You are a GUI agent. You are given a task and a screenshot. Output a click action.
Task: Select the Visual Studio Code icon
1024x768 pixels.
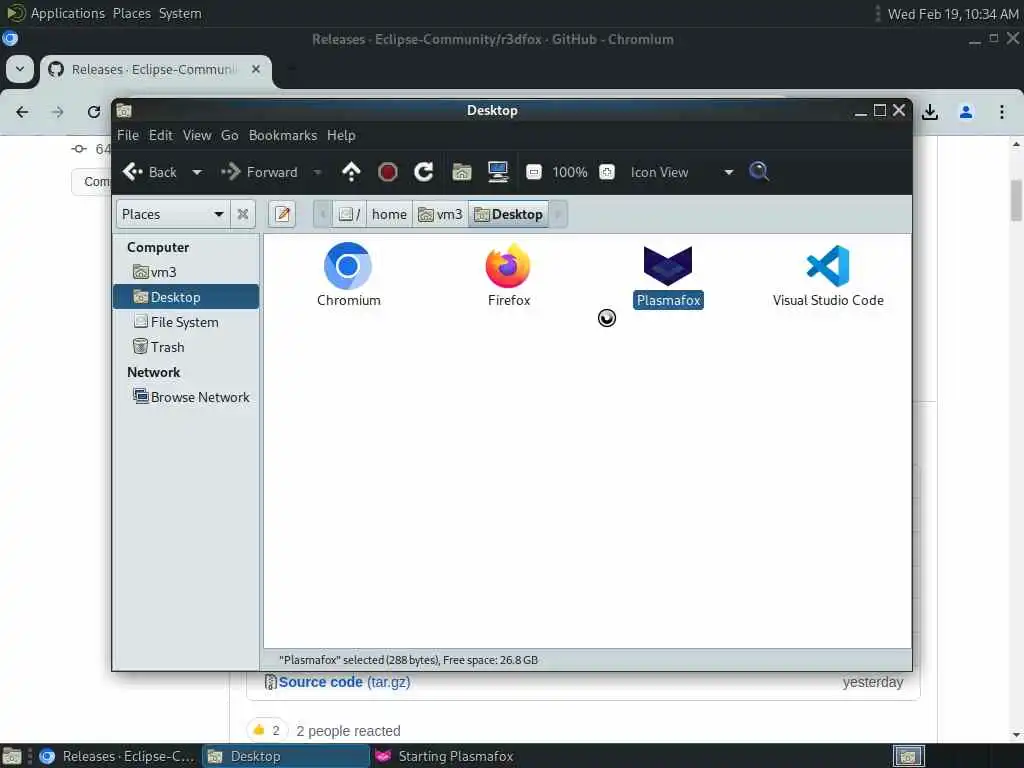[827, 266]
